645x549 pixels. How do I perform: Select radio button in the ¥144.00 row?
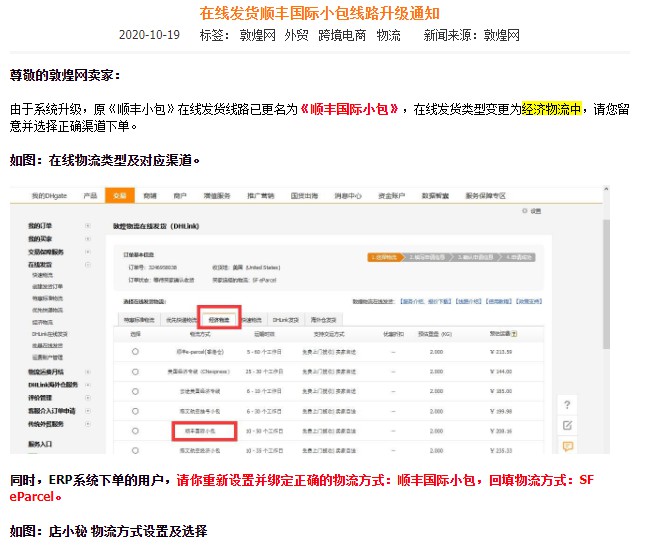(135, 371)
